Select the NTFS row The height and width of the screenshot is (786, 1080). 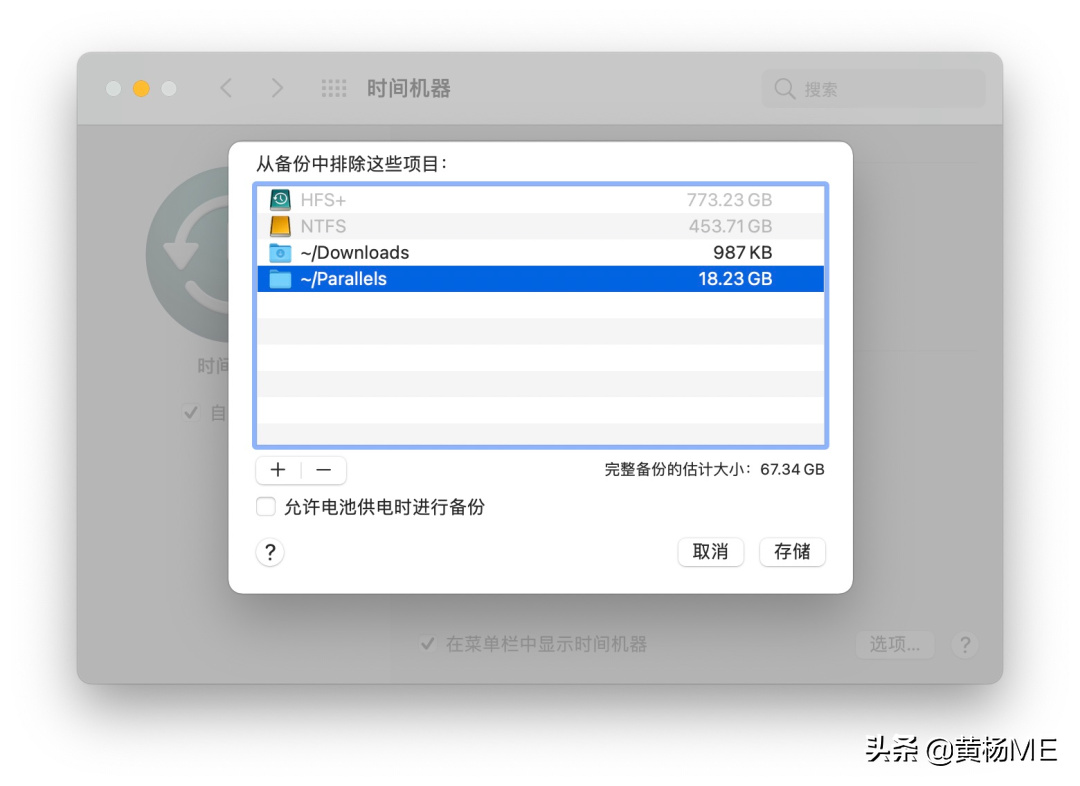(x=541, y=226)
